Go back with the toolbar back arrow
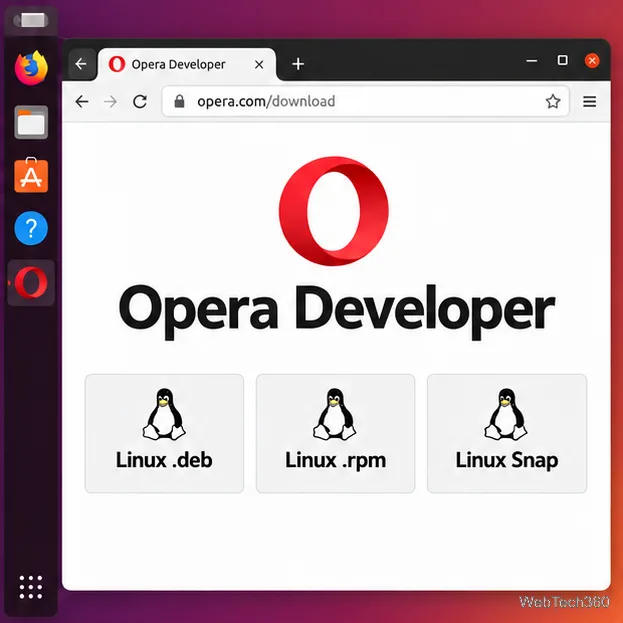623x623 pixels. coord(82,102)
